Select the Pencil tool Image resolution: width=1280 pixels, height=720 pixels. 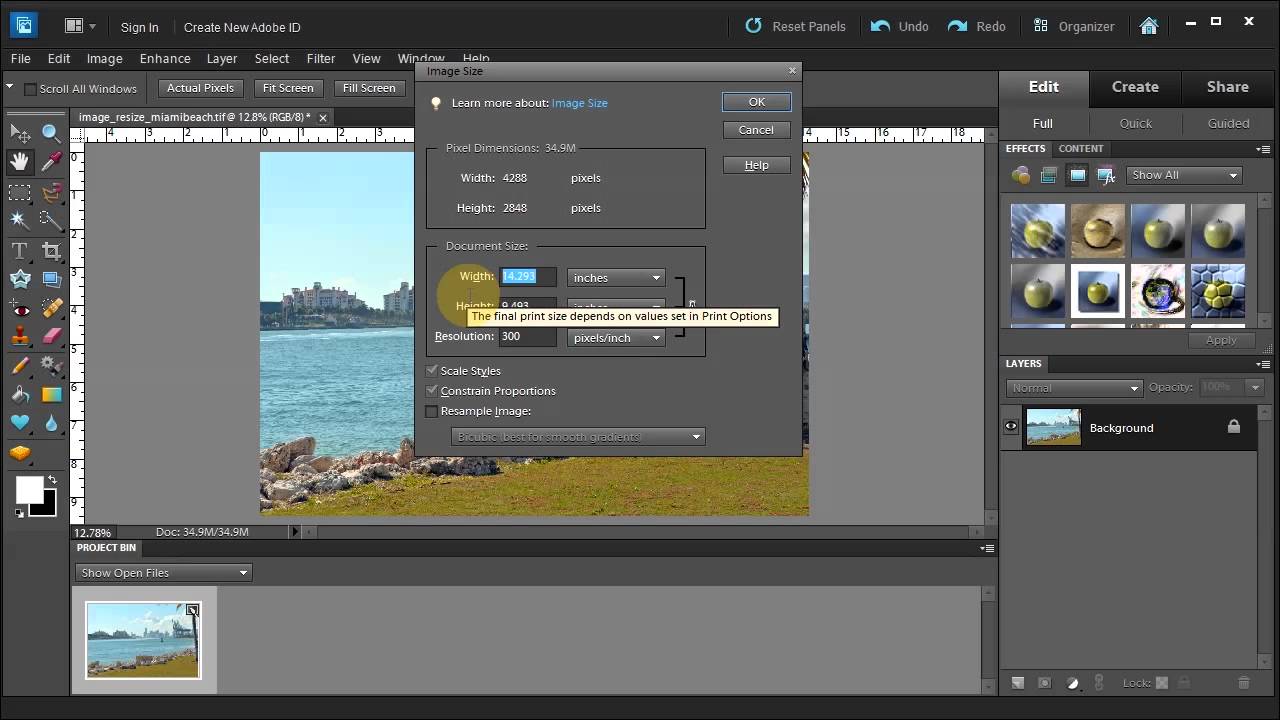(x=20, y=366)
